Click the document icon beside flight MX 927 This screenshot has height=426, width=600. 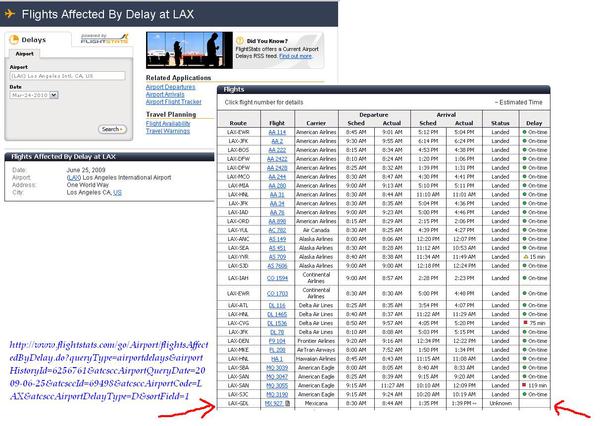290,403
